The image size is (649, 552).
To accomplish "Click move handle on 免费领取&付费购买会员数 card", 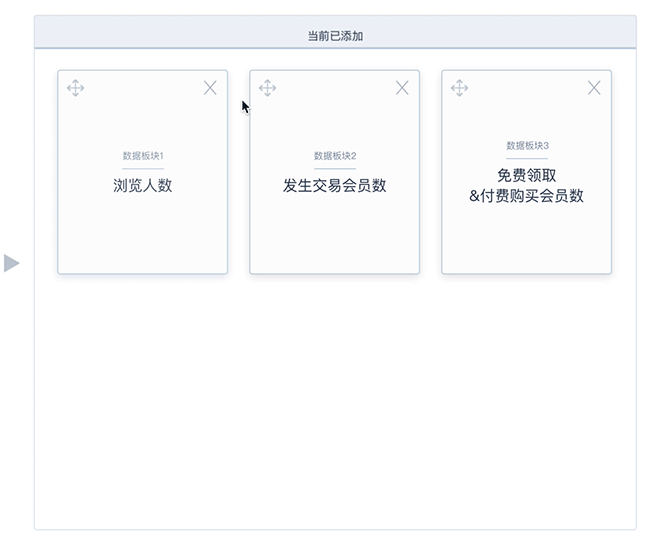I will [x=459, y=88].
